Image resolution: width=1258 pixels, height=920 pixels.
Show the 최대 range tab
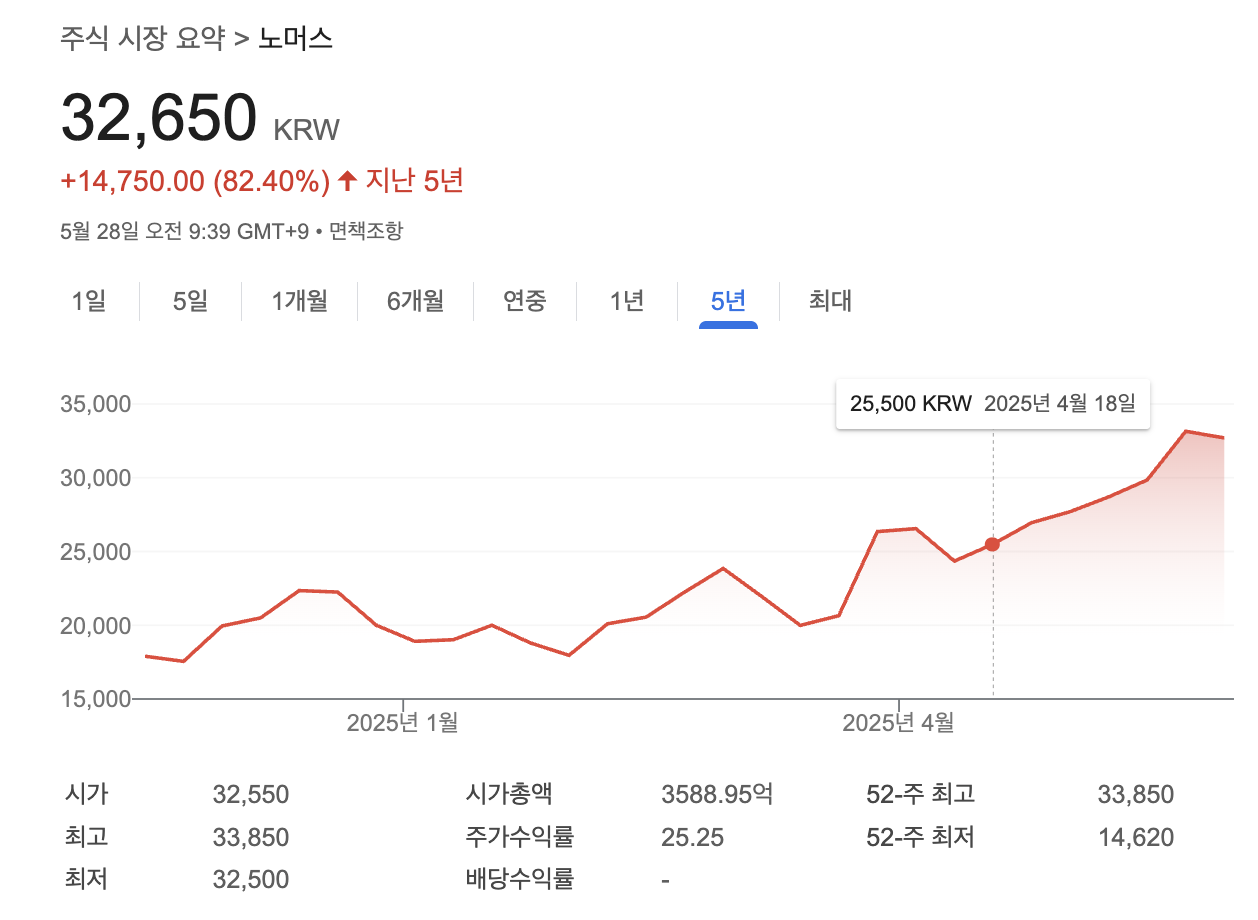pos(830,300)
